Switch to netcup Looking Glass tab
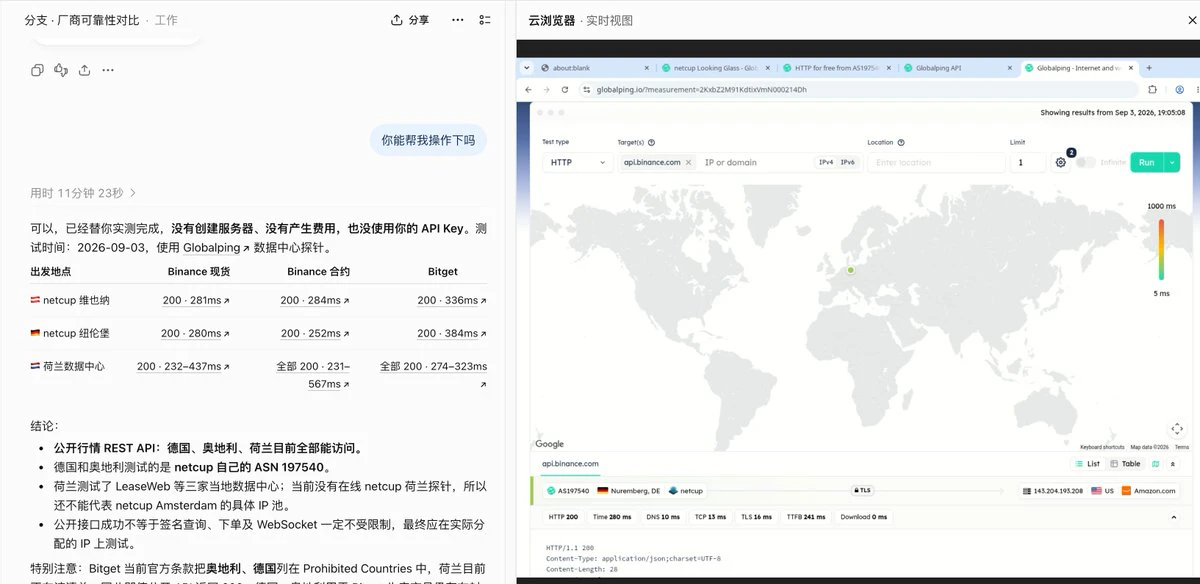1200x584 pixels. tap(716, 68)
